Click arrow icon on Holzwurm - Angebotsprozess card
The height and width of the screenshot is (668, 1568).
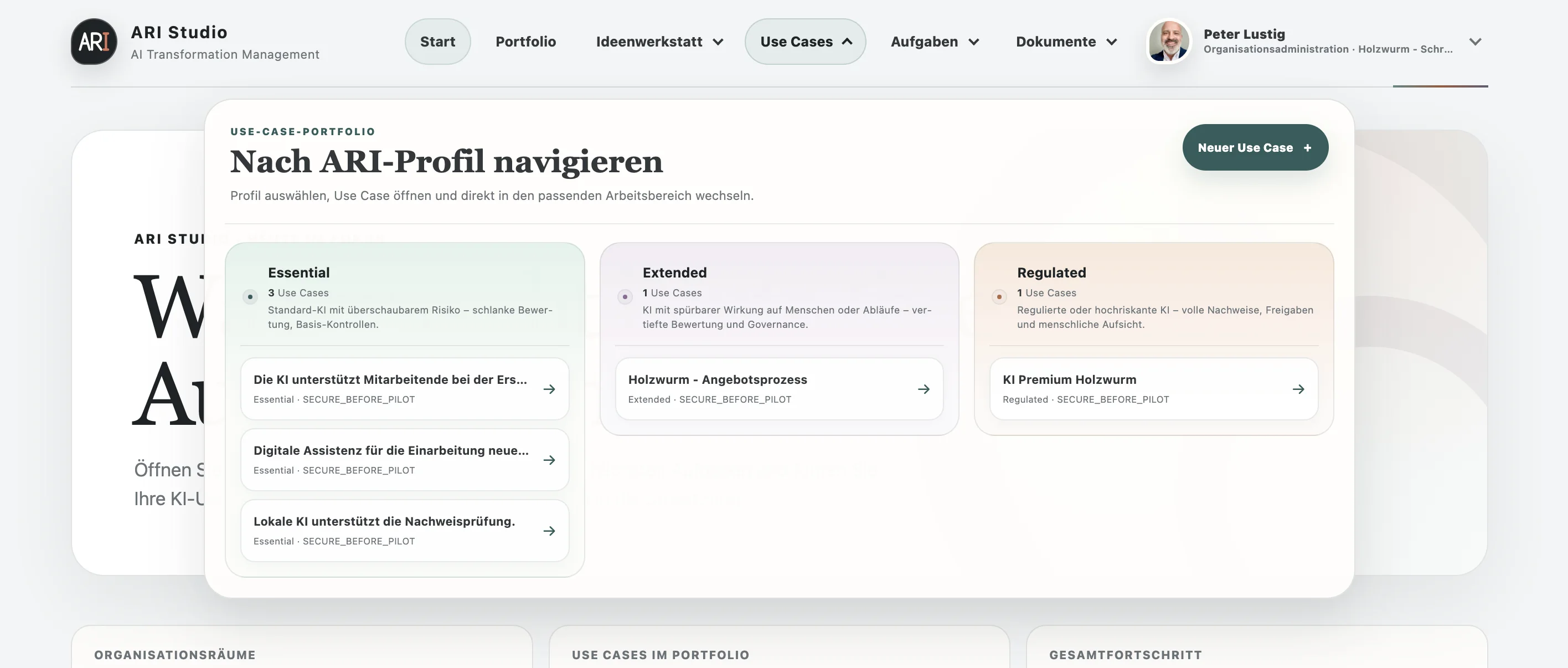click(x=924, y=389)
